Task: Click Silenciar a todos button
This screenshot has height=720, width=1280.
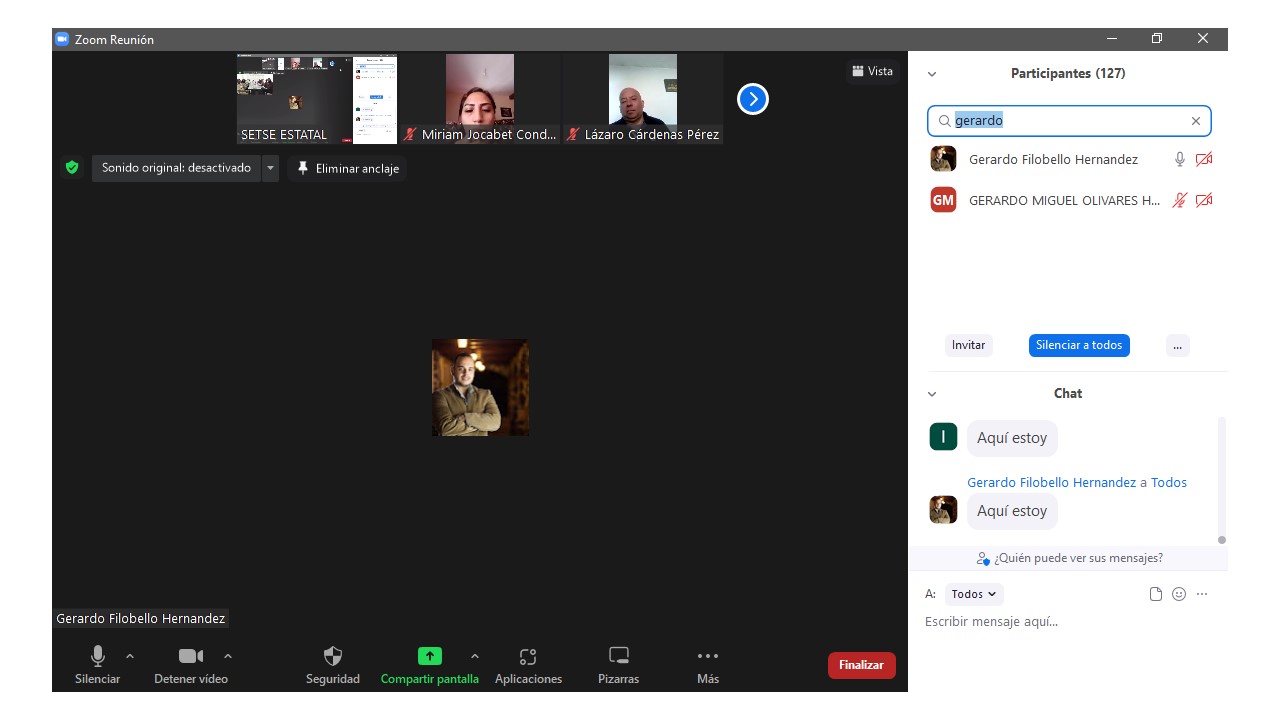Action: click(x=1079, y=345)
